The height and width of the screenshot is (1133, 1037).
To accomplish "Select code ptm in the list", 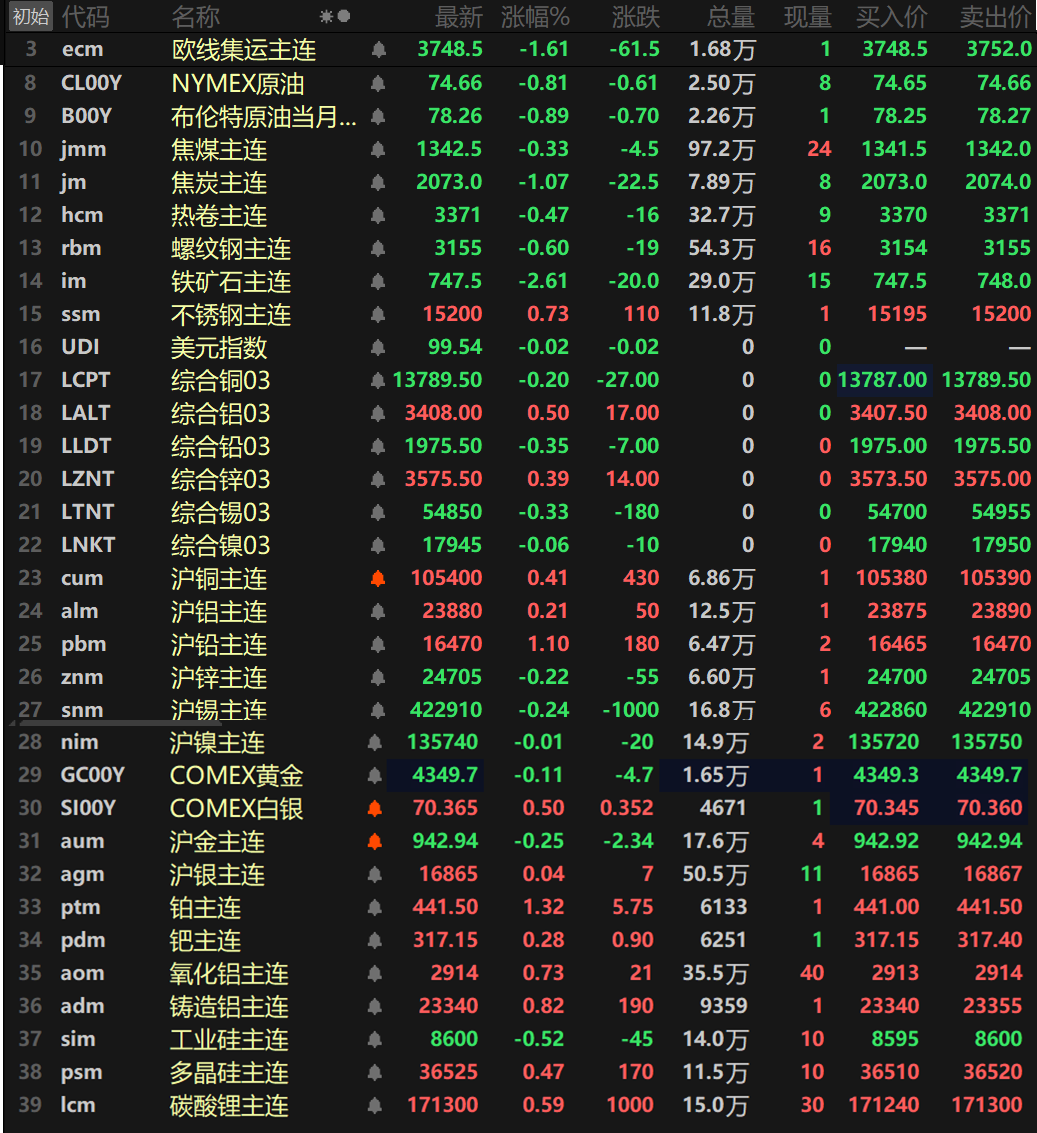I will (80, 907).
